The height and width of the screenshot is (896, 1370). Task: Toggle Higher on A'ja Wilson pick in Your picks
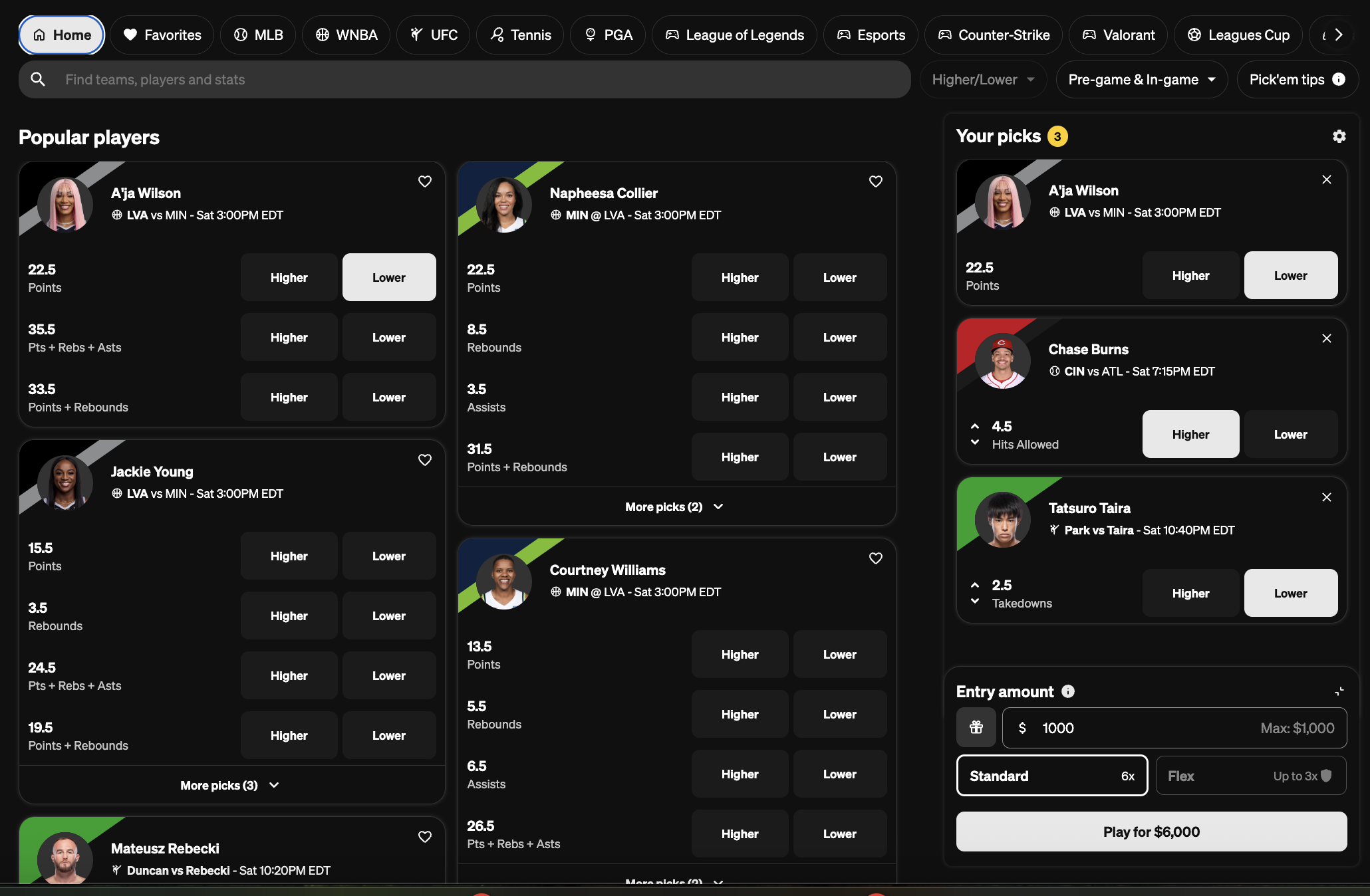(x=1190, y=275)
